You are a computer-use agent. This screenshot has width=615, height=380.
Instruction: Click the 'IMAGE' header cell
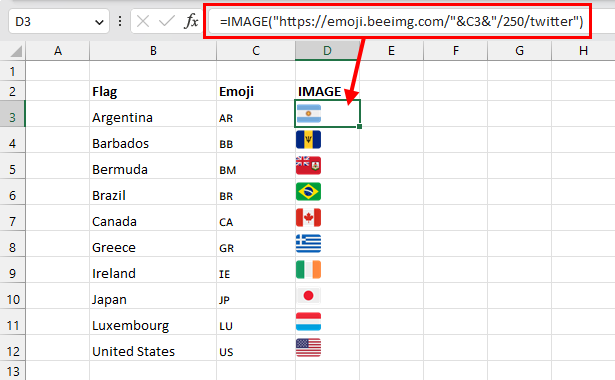327,91
